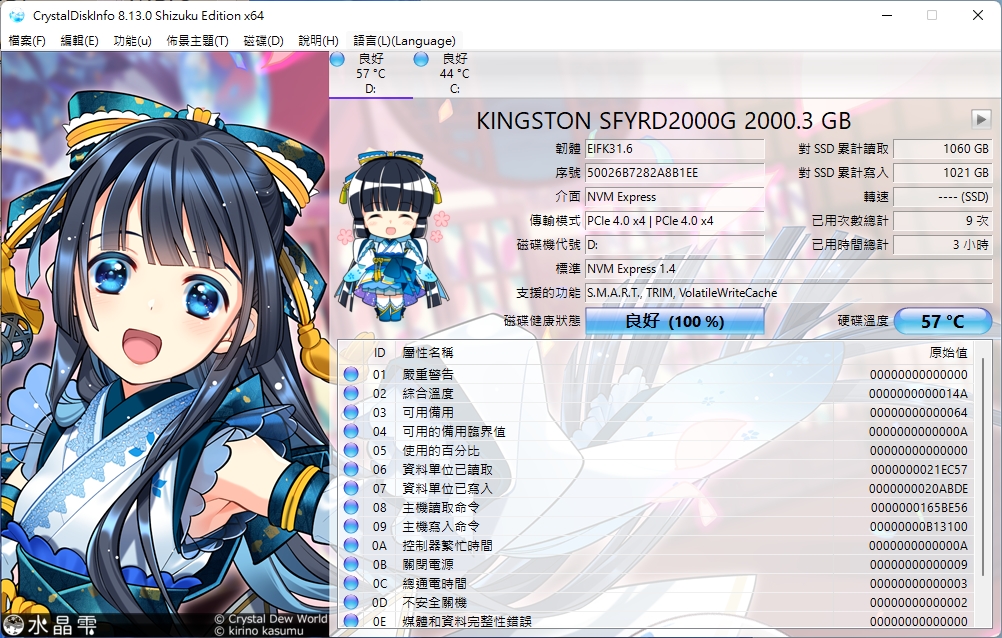Select raw value 0000000020ABDE
The image size is (1002, 638).
[x=918, y=488]
